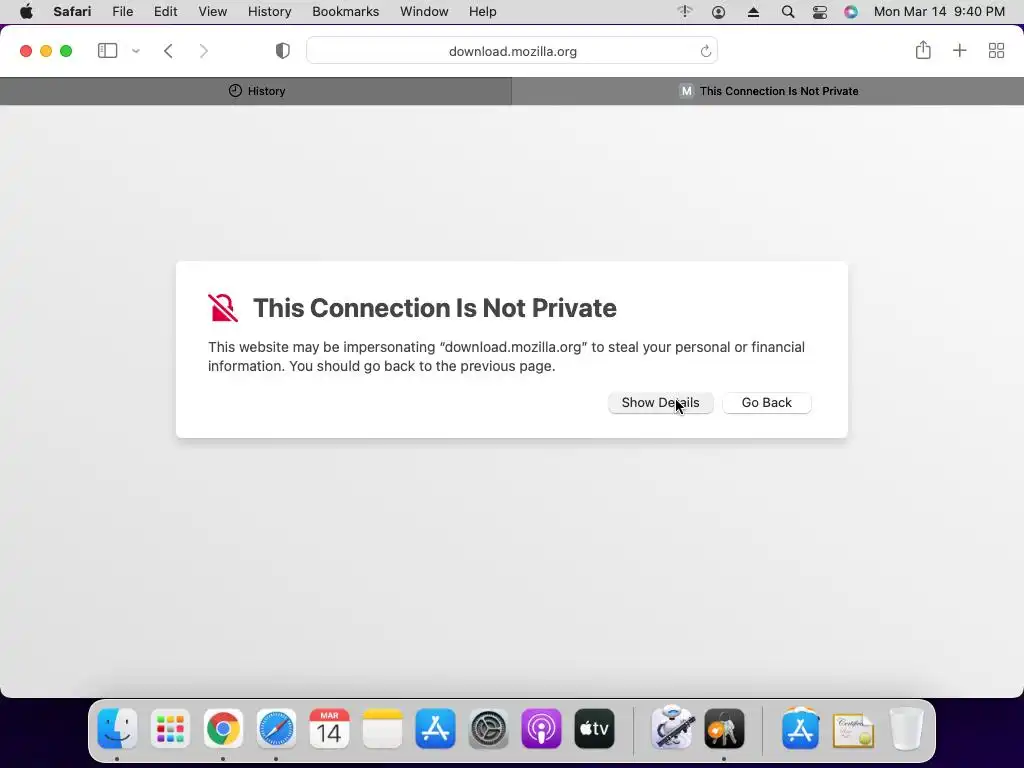Open Finder from the Dock
The height and width of the screenshot is (768, 1024).
[x=118, y=728]
